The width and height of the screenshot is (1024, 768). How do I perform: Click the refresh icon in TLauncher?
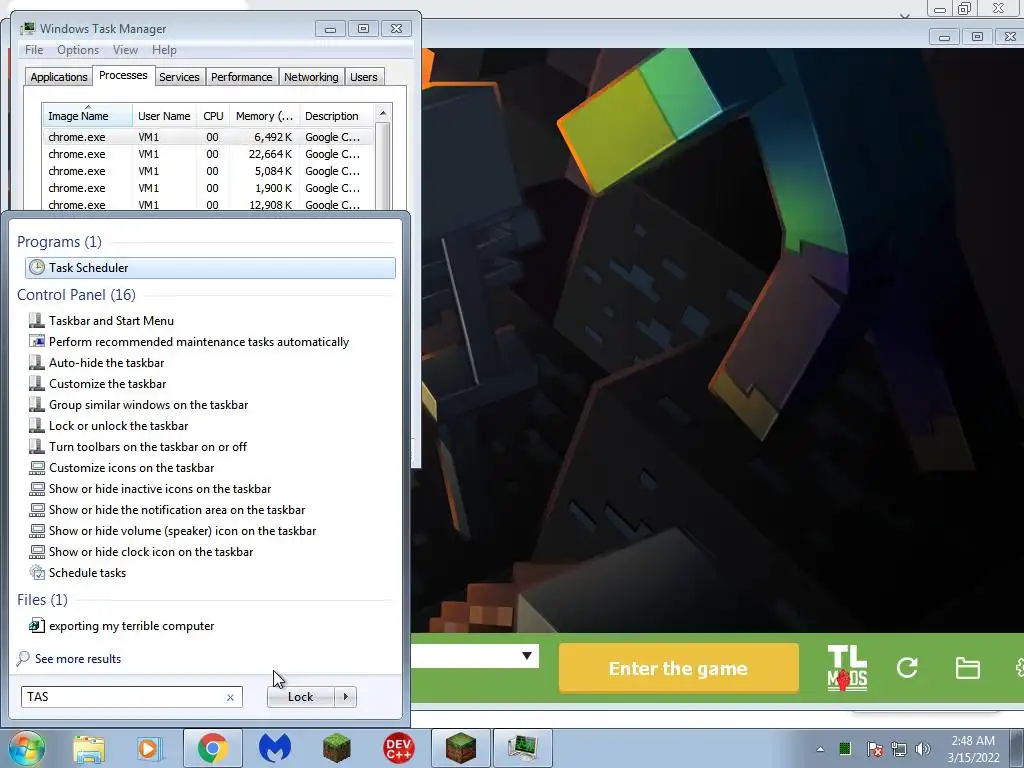point(907,667)
